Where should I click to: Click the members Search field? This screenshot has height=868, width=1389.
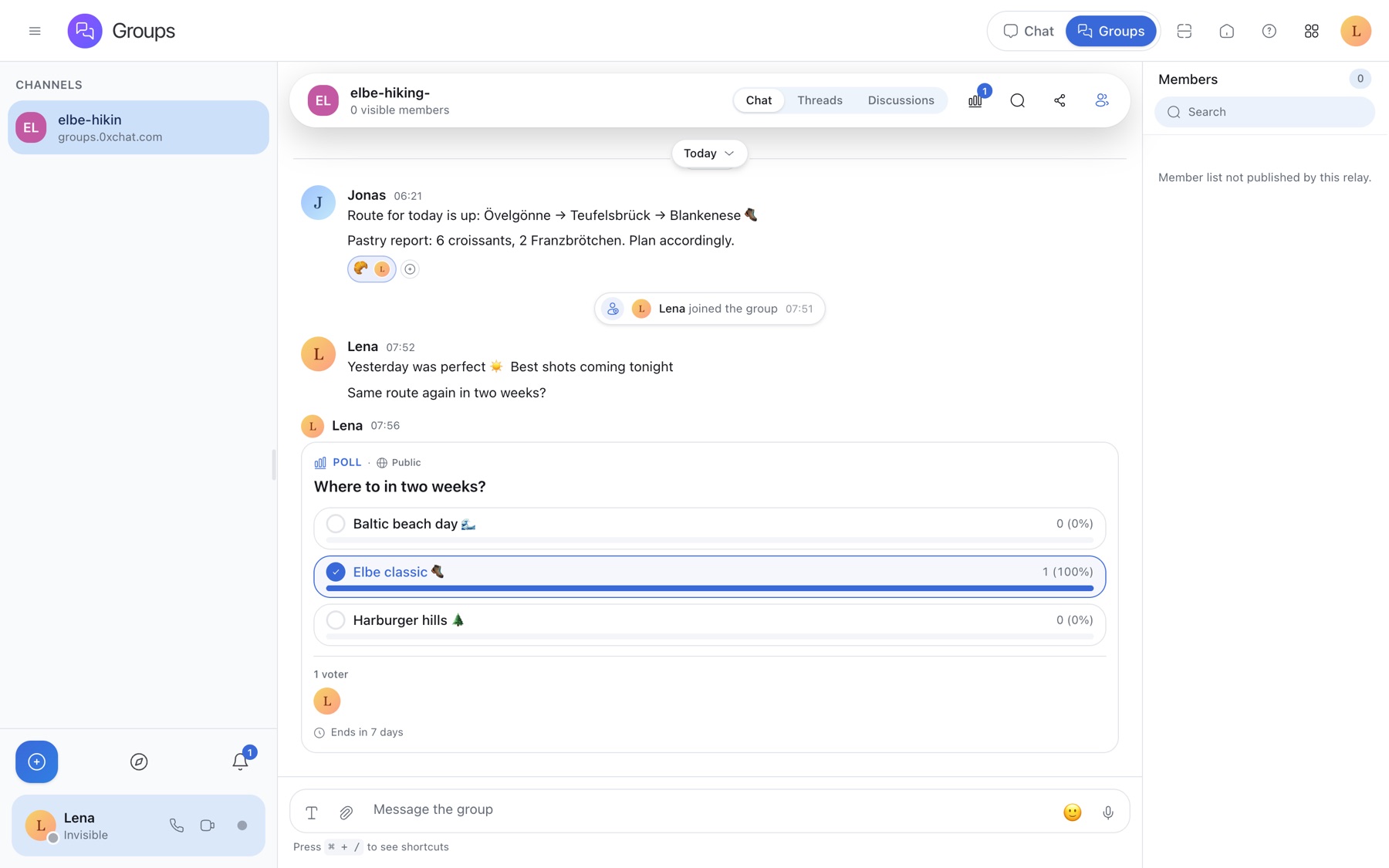point(1265,112)
